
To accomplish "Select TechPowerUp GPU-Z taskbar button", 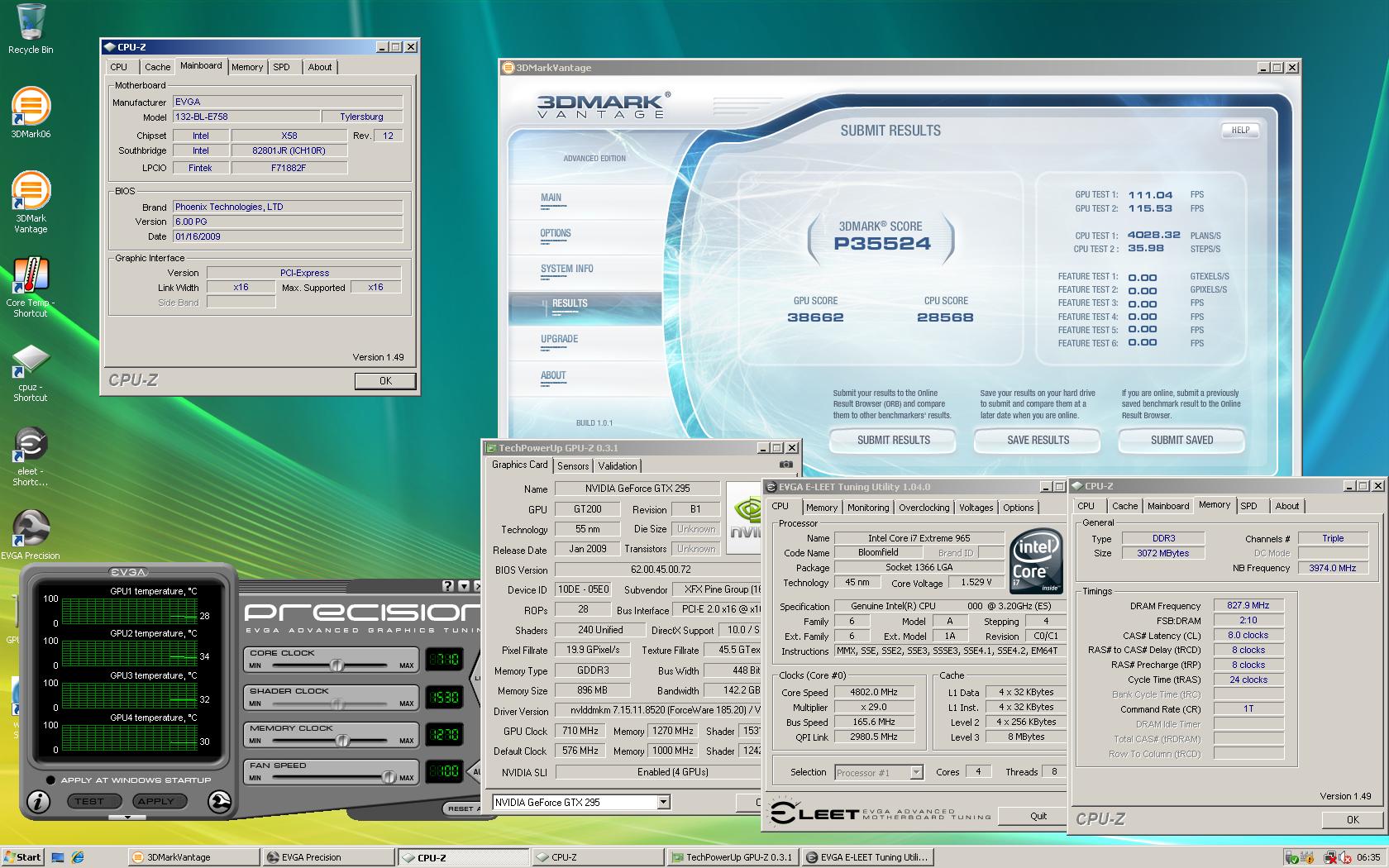I will click(733, 857).
